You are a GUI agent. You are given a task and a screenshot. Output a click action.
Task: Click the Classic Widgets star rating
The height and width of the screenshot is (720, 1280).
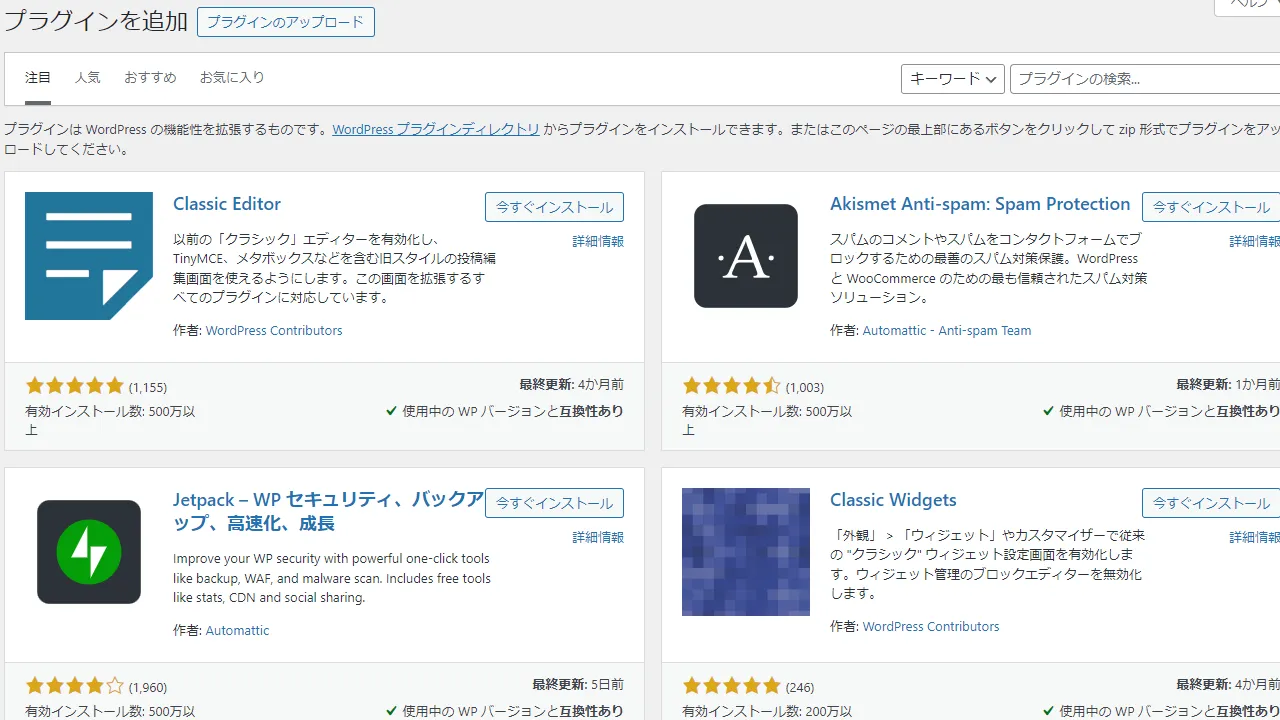coord(731,686)
